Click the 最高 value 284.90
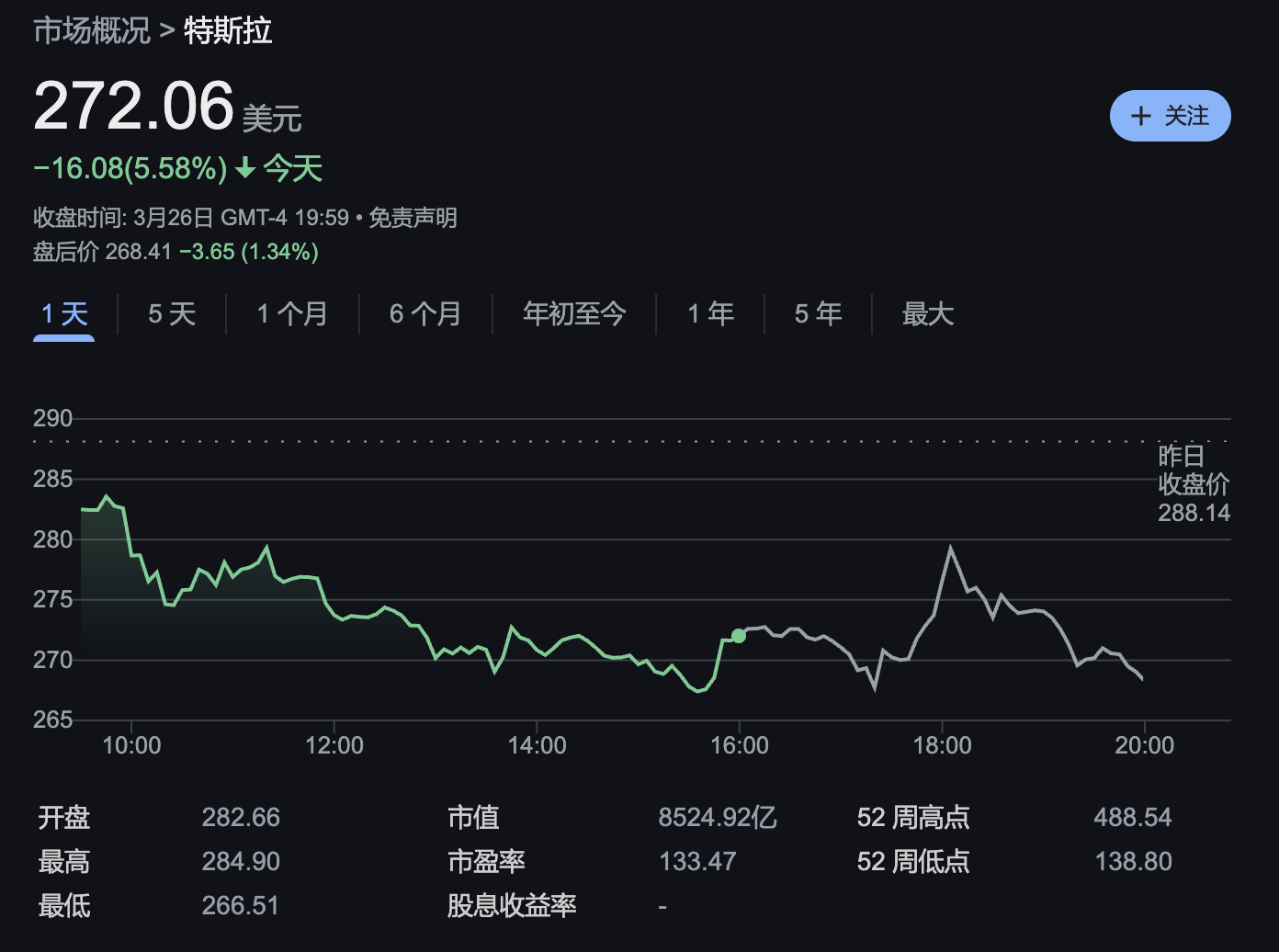The width and height of the screenshot is (1279, 952). [x=241, y=861]
